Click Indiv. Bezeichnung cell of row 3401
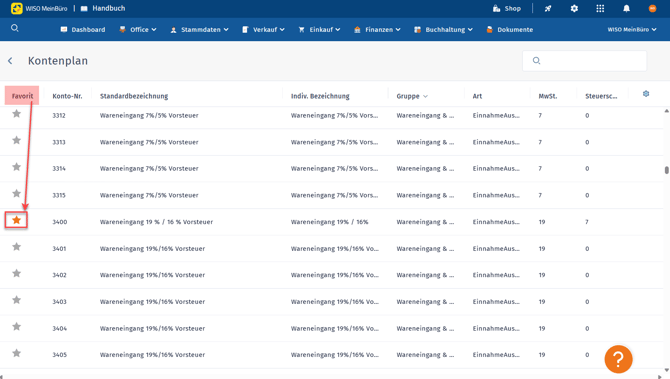The height and width of the screenshot is (379, 670). point(335,248)
